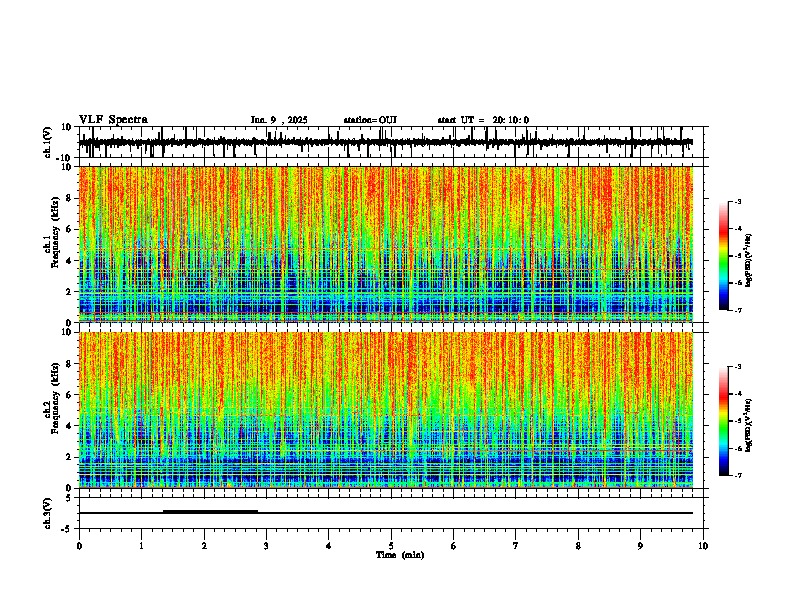Click the 6 kHz tick on ch.2 frequency axis
The height and width of the screenshot is (612, 792).
point(69,395)
